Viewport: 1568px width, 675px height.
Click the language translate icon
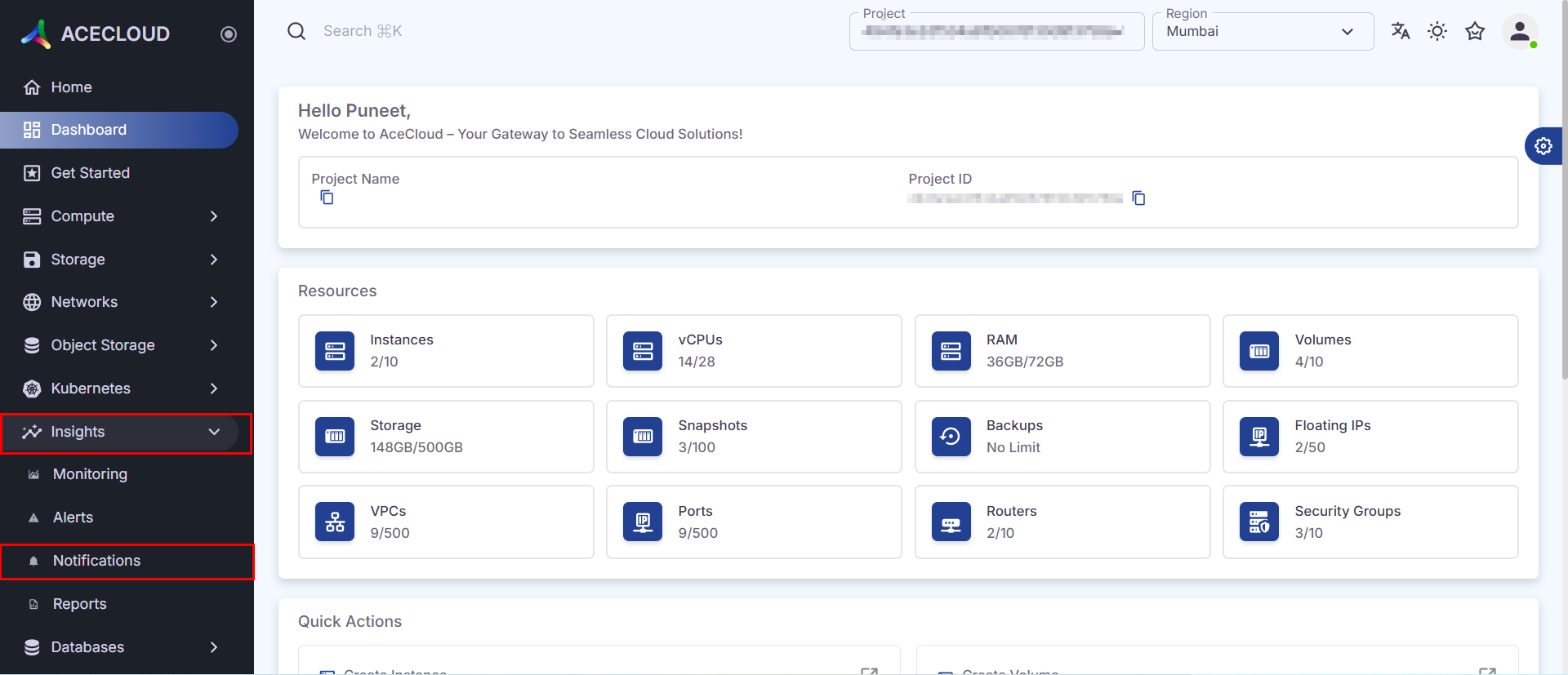pos(1401,31)
